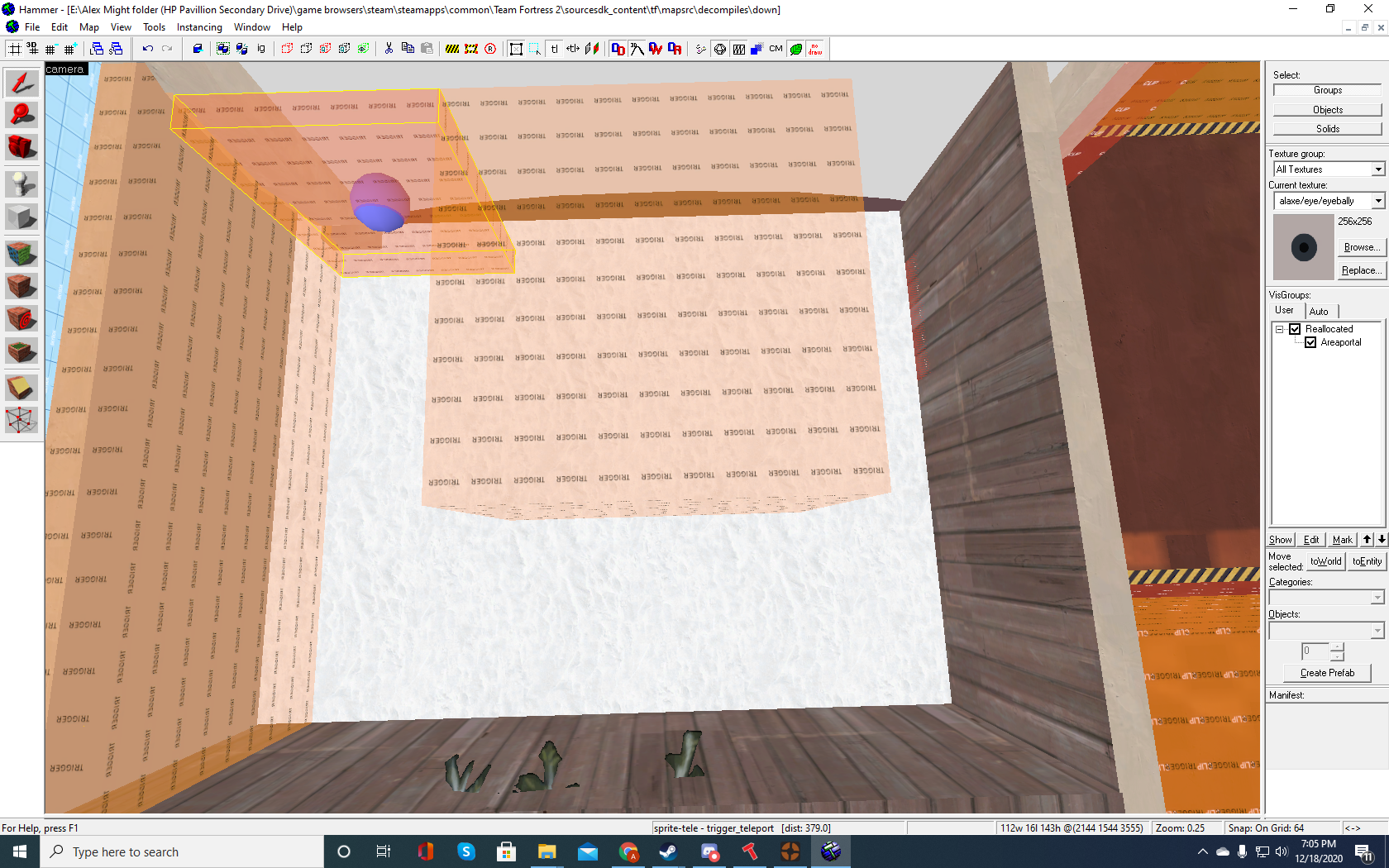
Task: Open the Steam taskbar icon
Action: pyautogui.click(x=668, y=851)
